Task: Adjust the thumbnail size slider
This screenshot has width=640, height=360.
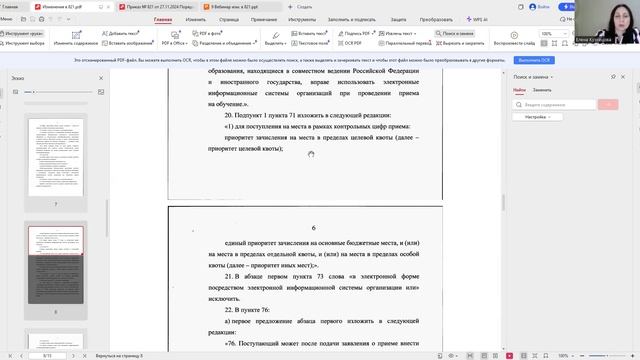Action: [x=58, y=92]
